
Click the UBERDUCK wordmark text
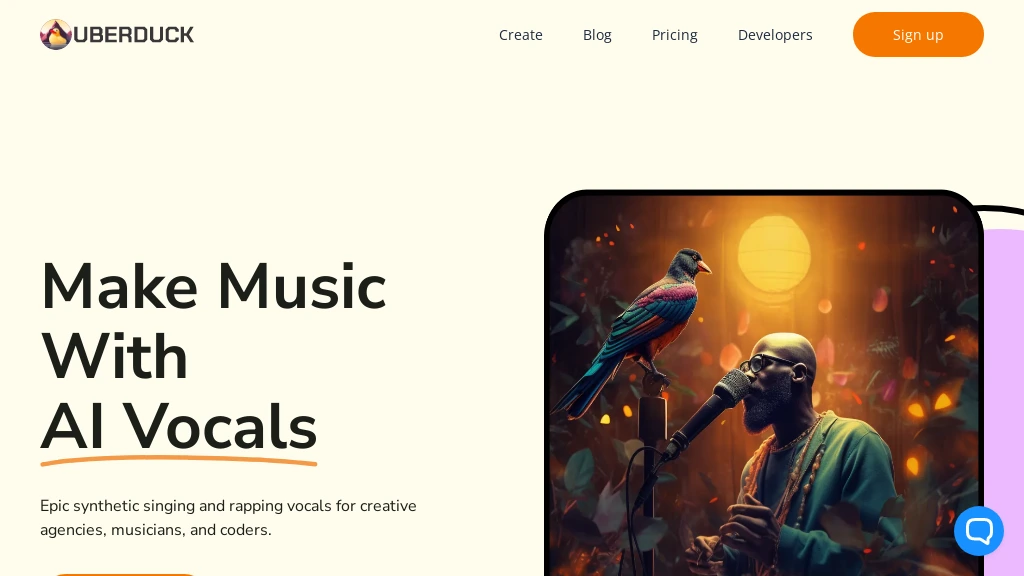133,35
